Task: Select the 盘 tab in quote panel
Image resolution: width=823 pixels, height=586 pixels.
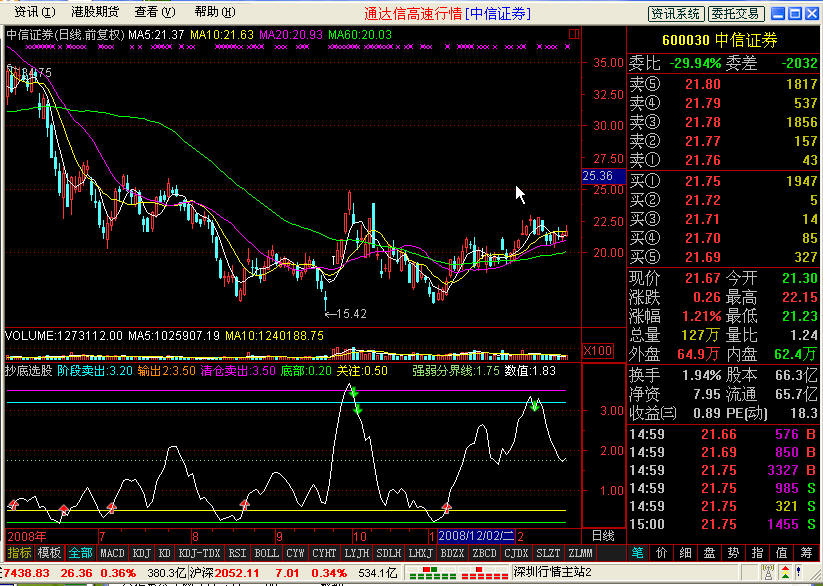Action: [710, 553]
